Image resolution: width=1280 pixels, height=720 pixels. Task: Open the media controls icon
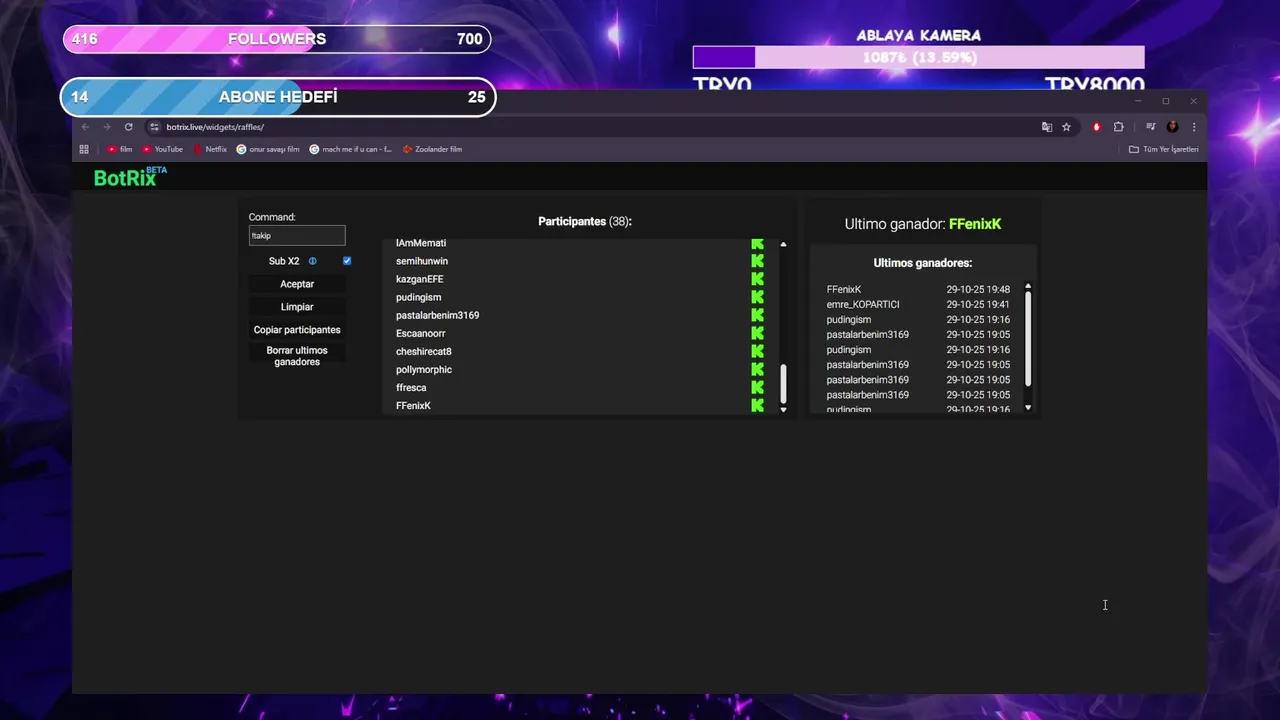click(x=1151, y=127)
